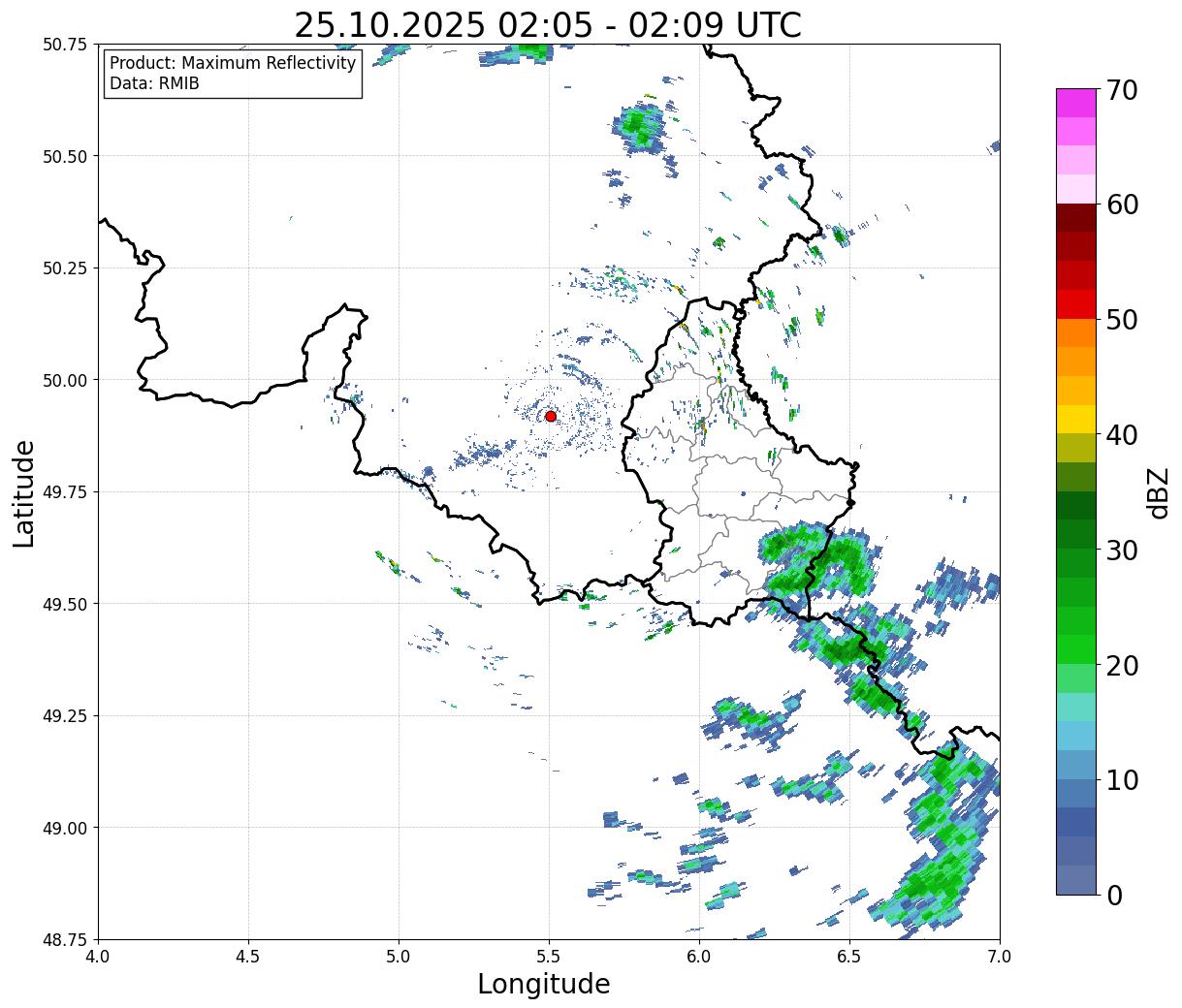Click the longitude tick label 6.5
1182x1008 pixels.
(849, 956)
